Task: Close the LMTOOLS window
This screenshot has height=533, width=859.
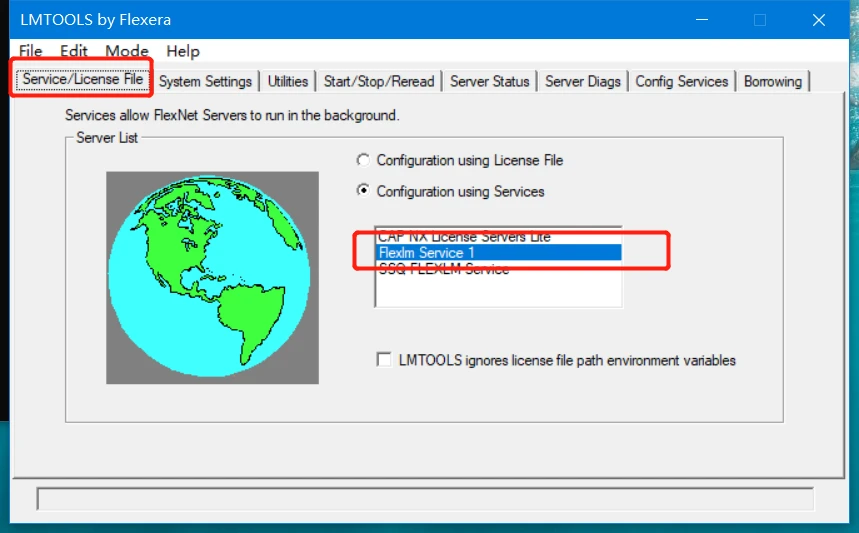Action: point(818,20)
